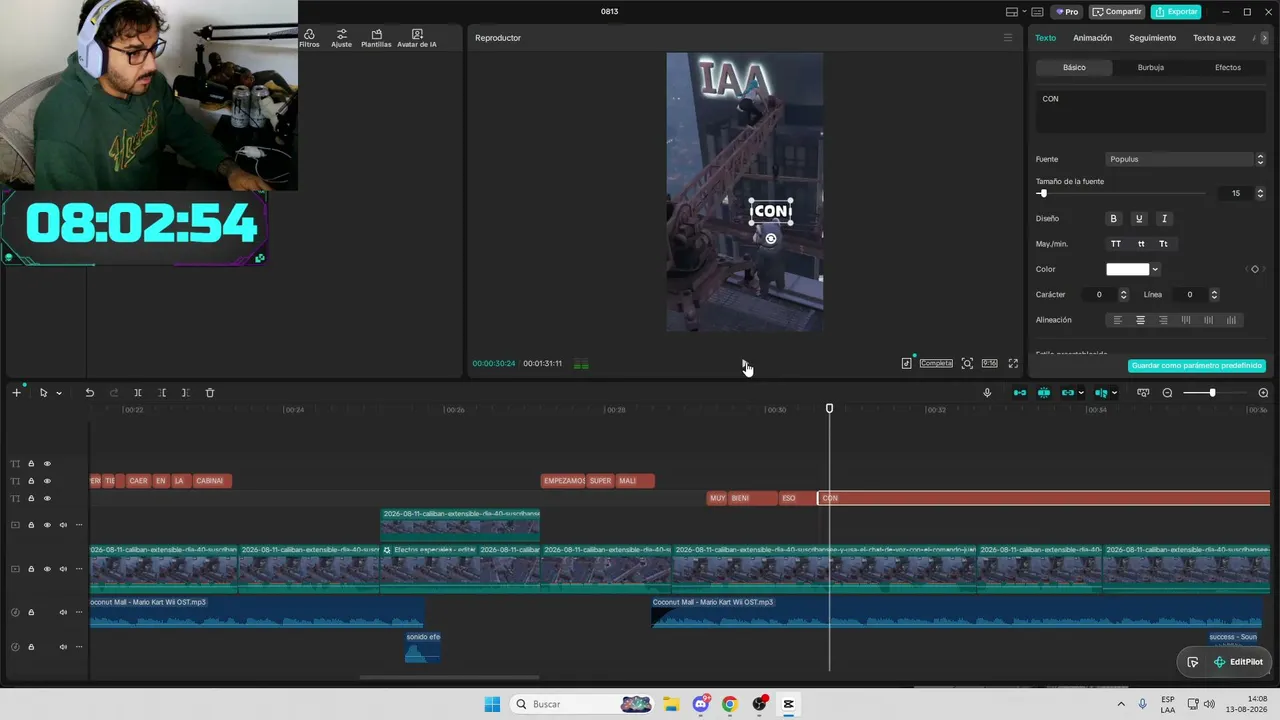Viewport: 1280px width, 720px height.
Task: Open the selection tool mode dropdown
Action: (59, 393)
